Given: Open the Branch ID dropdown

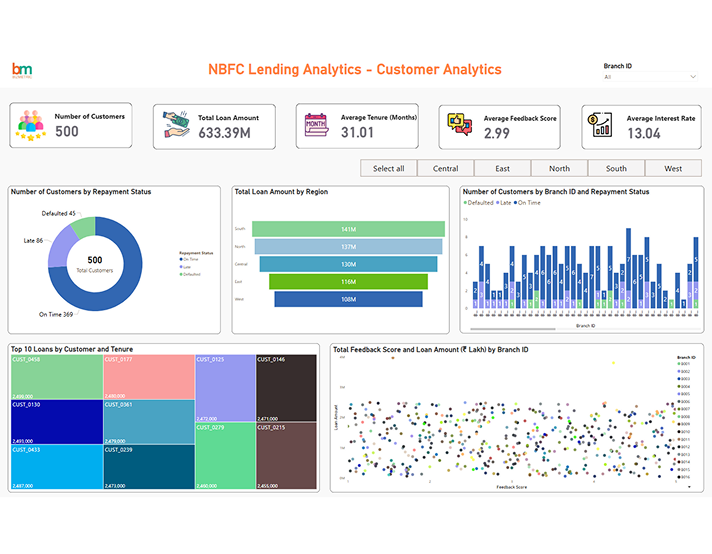Looking at the screenshot, I should (x=650, y=76).
